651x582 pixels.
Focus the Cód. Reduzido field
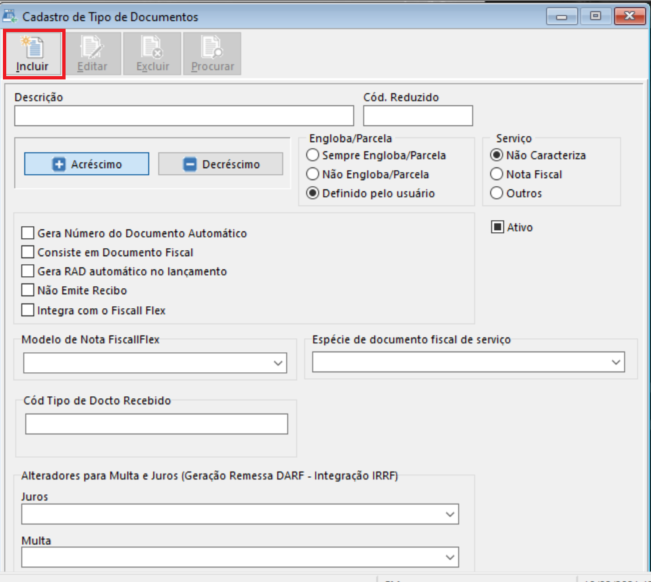[418, 115]
